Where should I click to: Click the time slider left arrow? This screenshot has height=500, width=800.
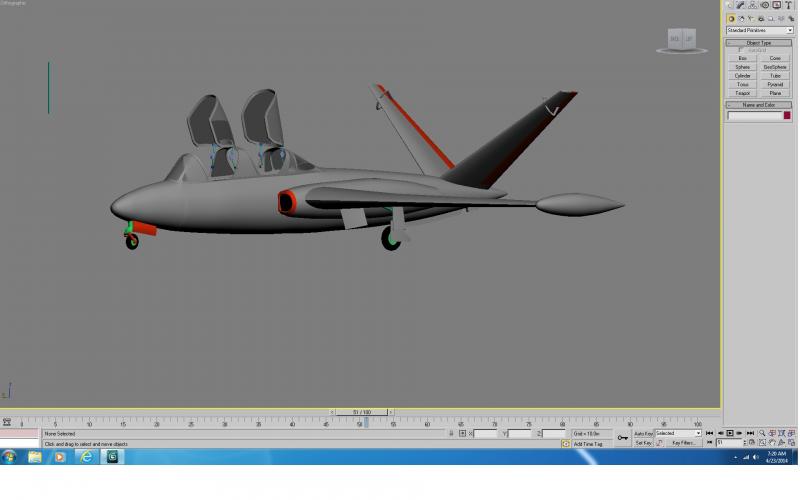332,412
